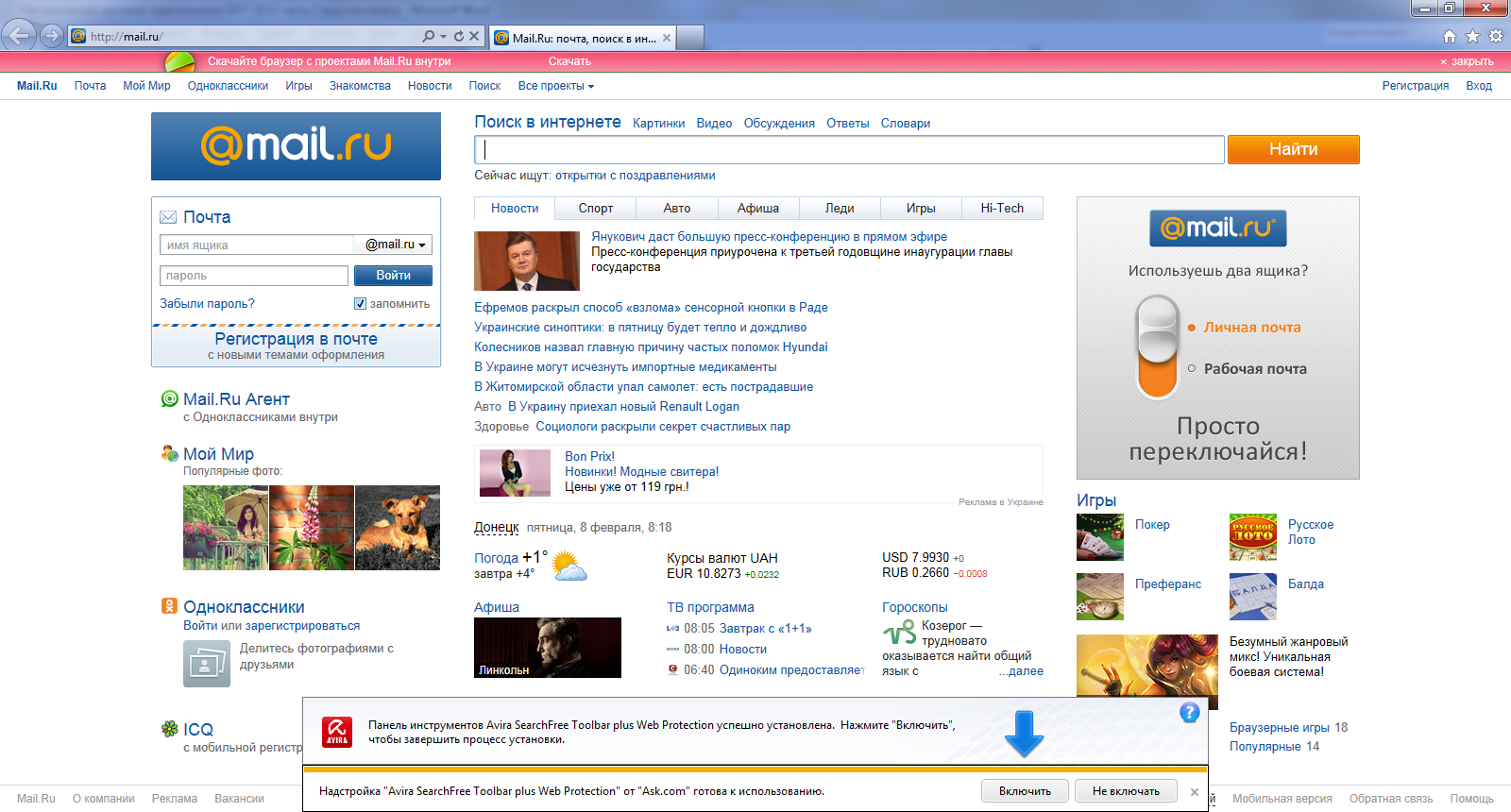This screenshot has width=1511, height=812.
Task: Open Одноклассники in the top navigation
Action: point(228,86)
